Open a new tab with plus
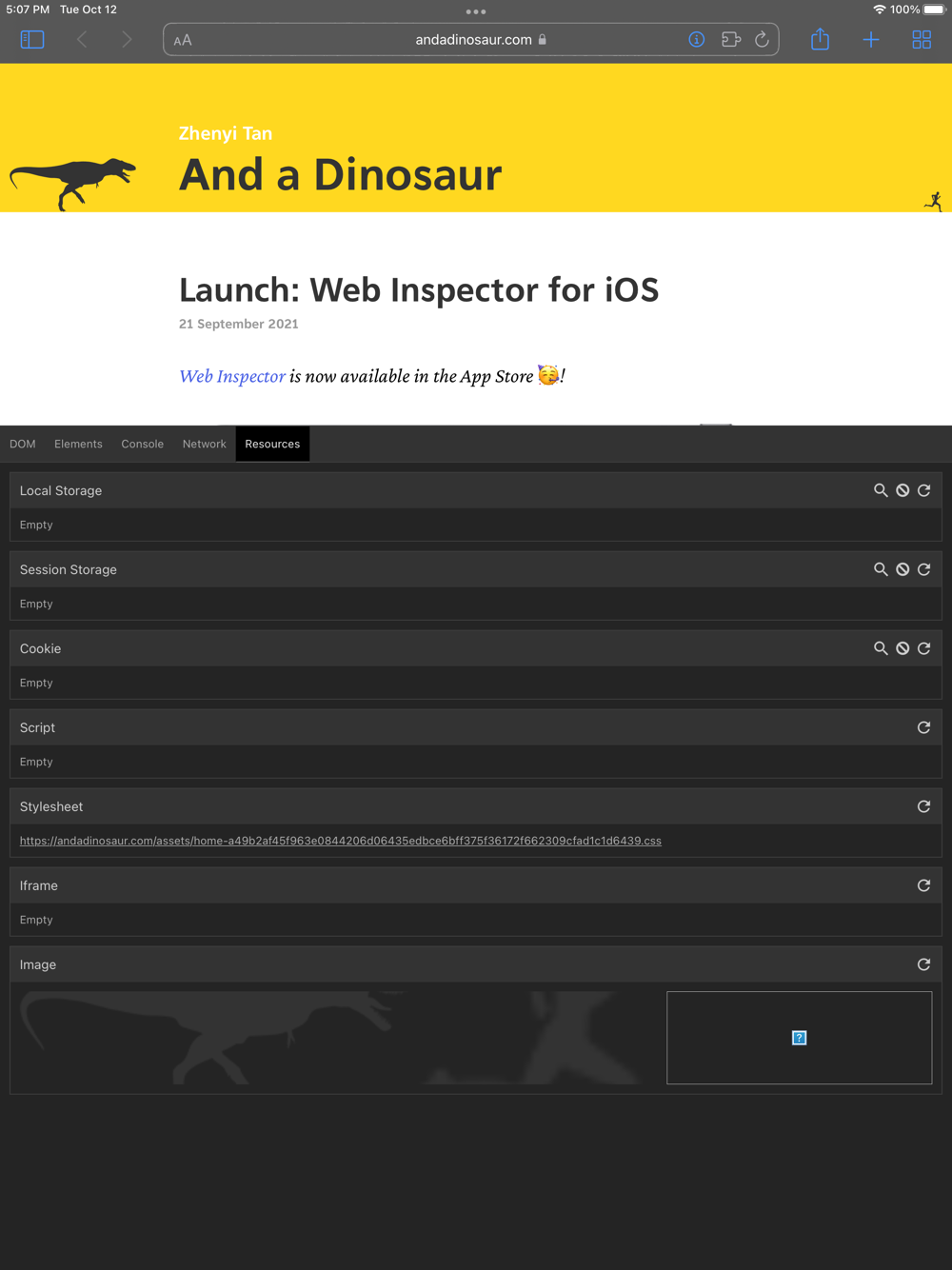Screen dimensions: 952x1270 [x=871, y=40]
